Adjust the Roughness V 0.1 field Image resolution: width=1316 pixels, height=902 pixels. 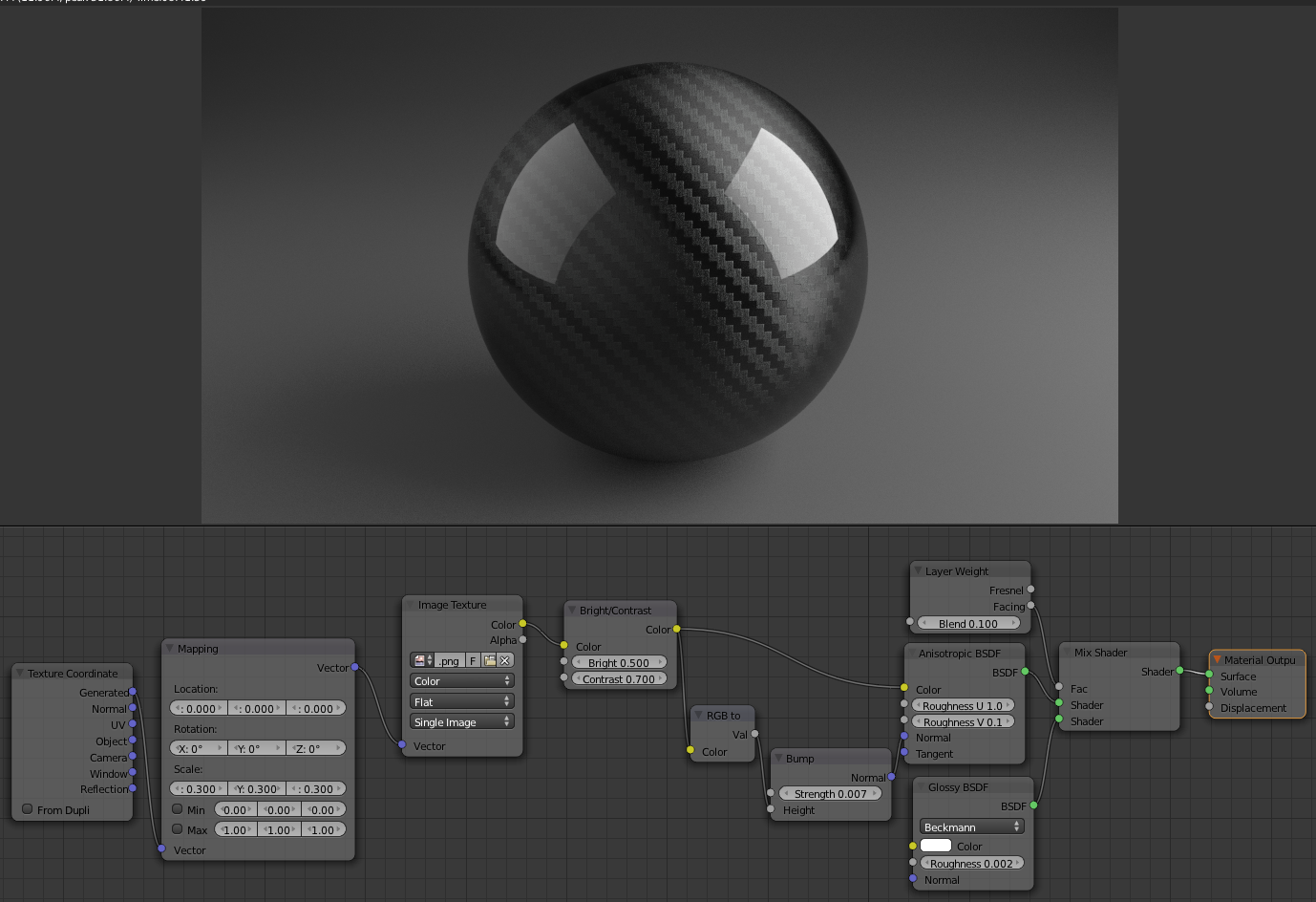tap(963, 721)
